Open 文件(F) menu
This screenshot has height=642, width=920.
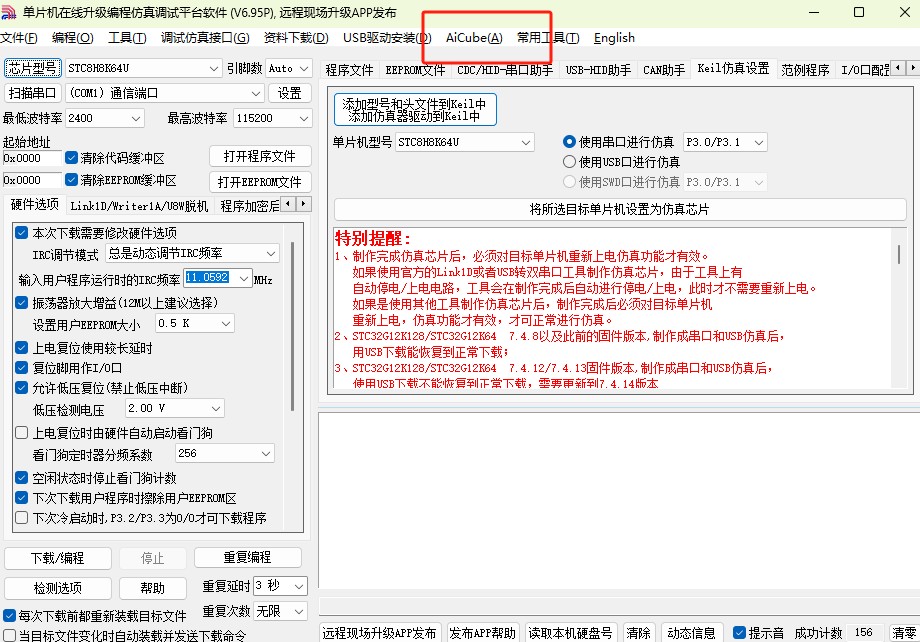(x=19, y=38)
